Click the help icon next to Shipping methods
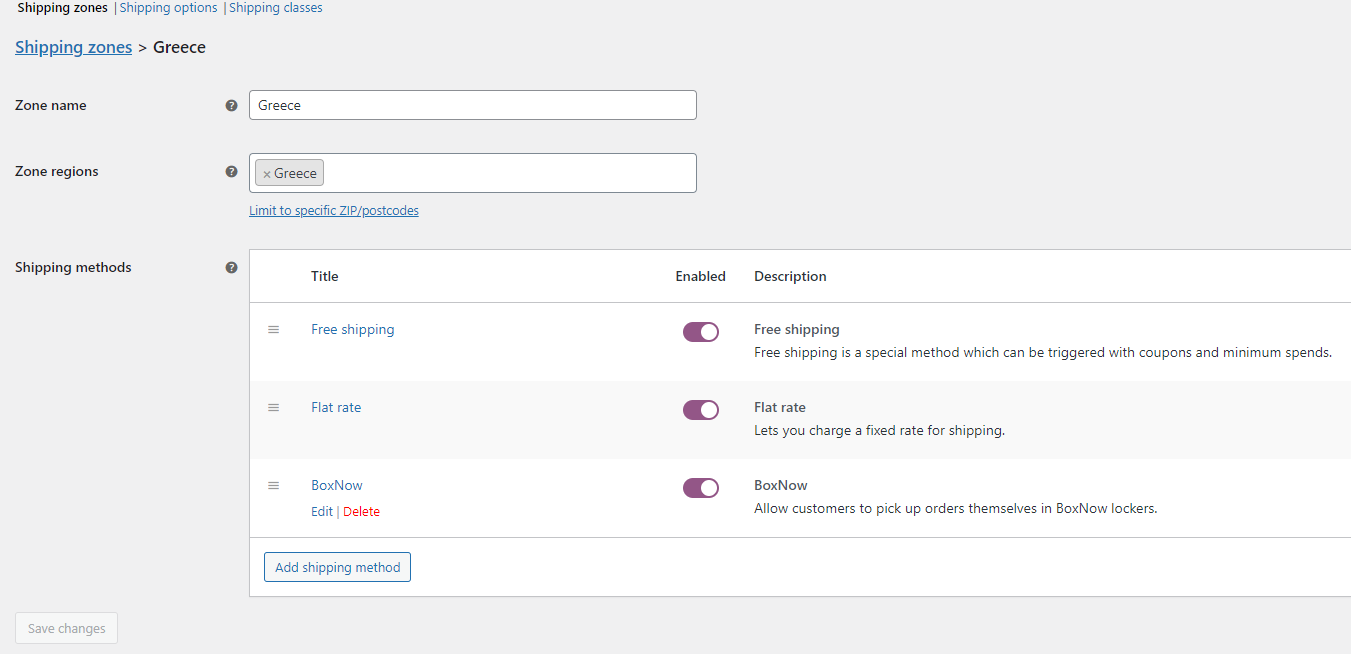1351x654 pixels. (x=232, y=267)
